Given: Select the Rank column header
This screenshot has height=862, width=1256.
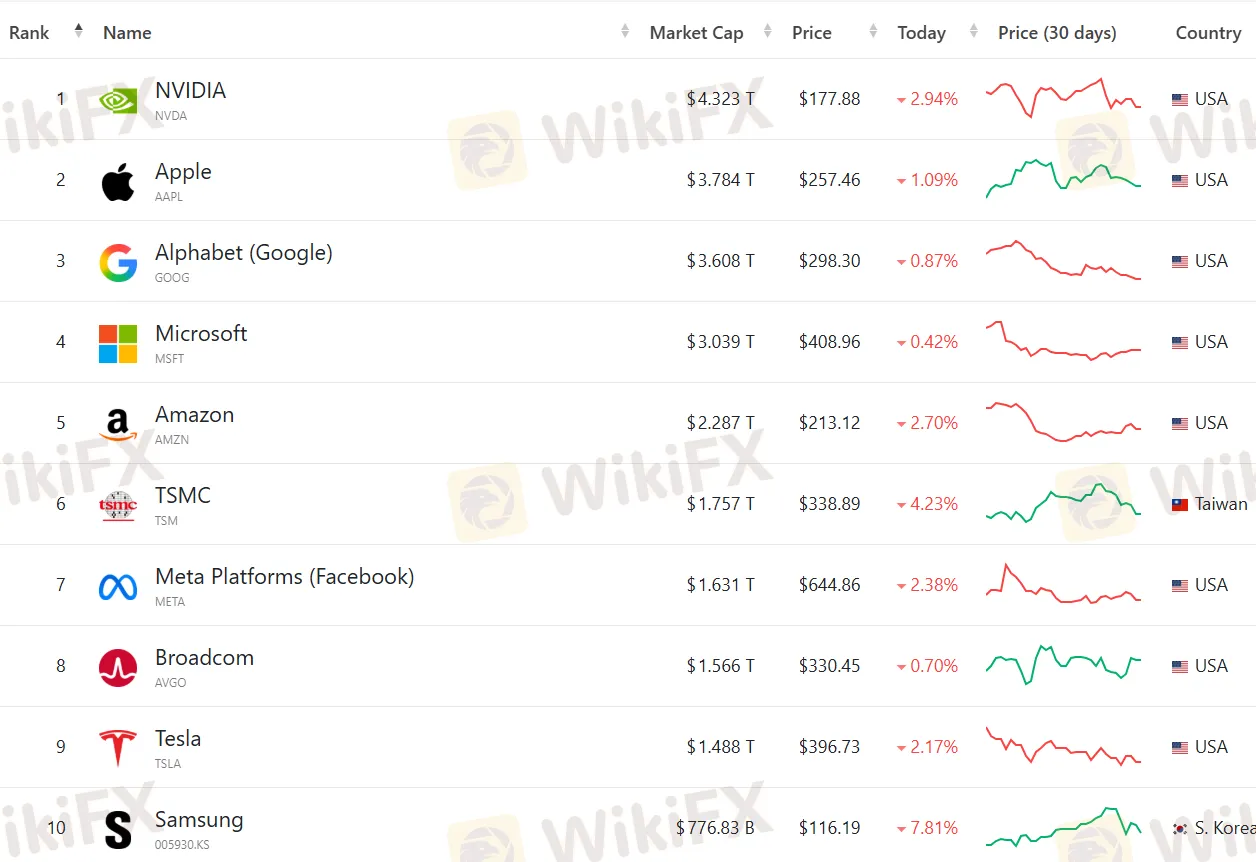Looking at the screenshot, I should coord(29,32).
